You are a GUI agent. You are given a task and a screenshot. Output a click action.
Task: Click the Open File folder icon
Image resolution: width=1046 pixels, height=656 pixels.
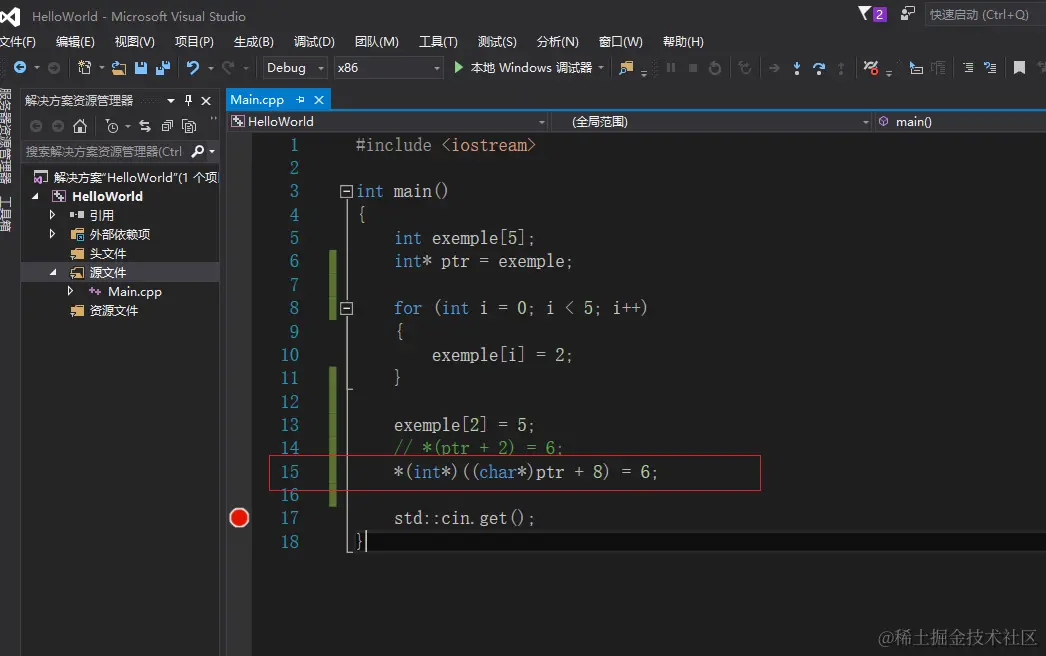tap(119, 67)
